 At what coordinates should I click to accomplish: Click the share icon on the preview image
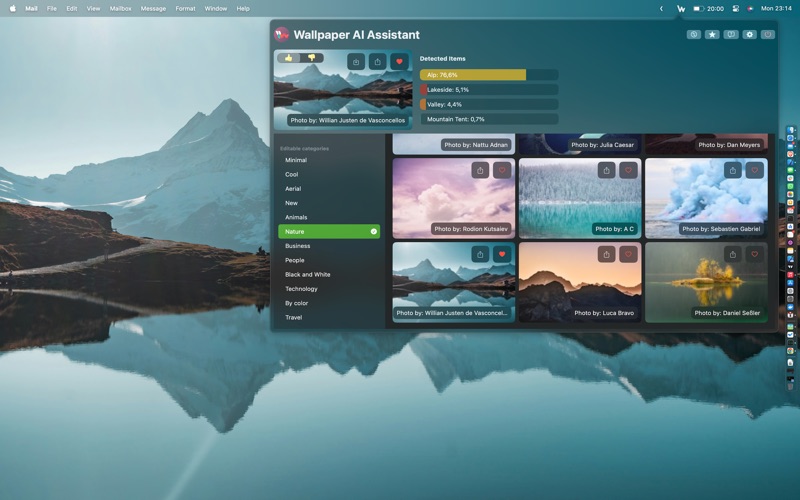point(377,62)
